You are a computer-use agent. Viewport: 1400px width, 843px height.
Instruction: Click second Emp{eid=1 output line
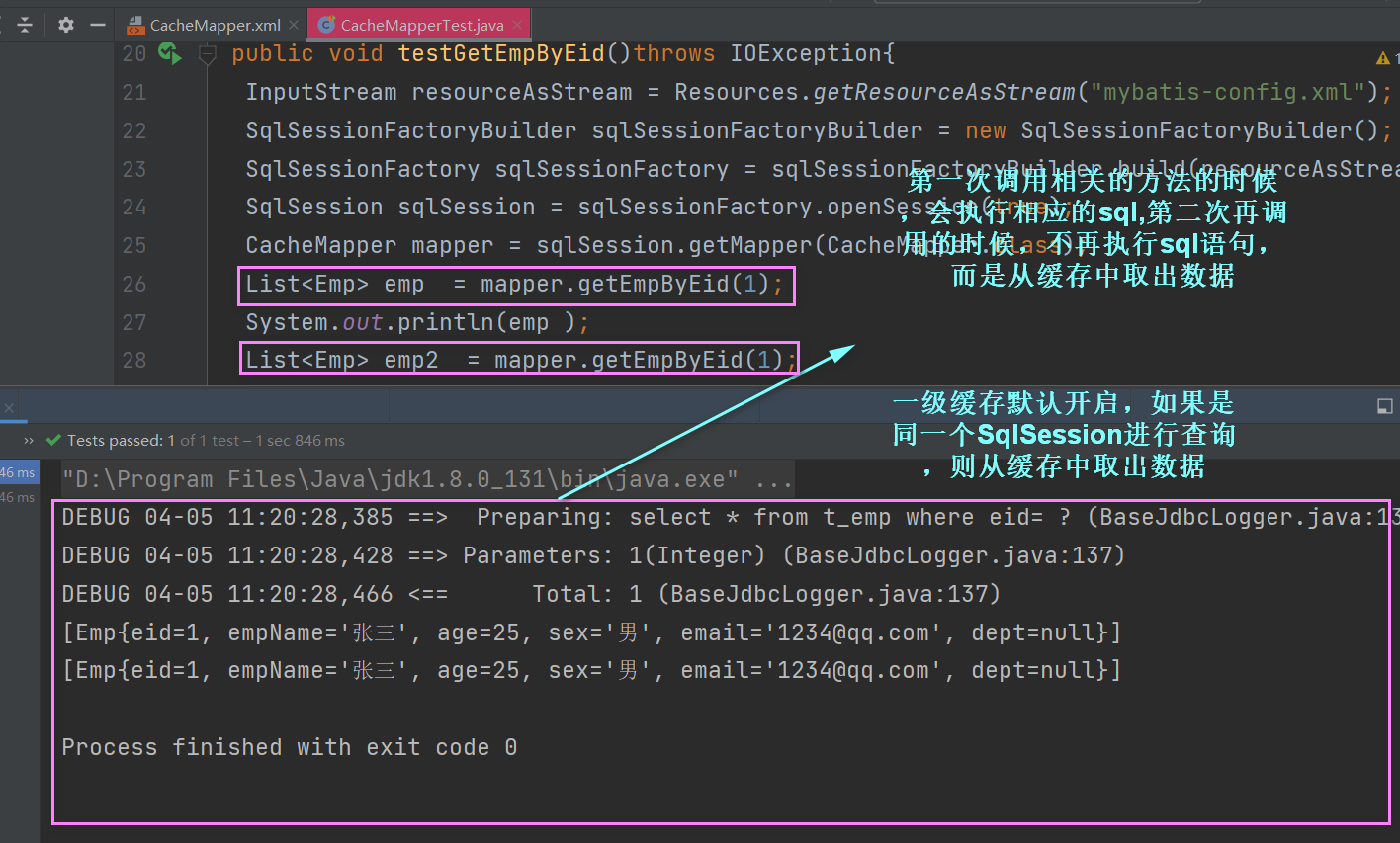pyautogui.click(x=591, y=670)
